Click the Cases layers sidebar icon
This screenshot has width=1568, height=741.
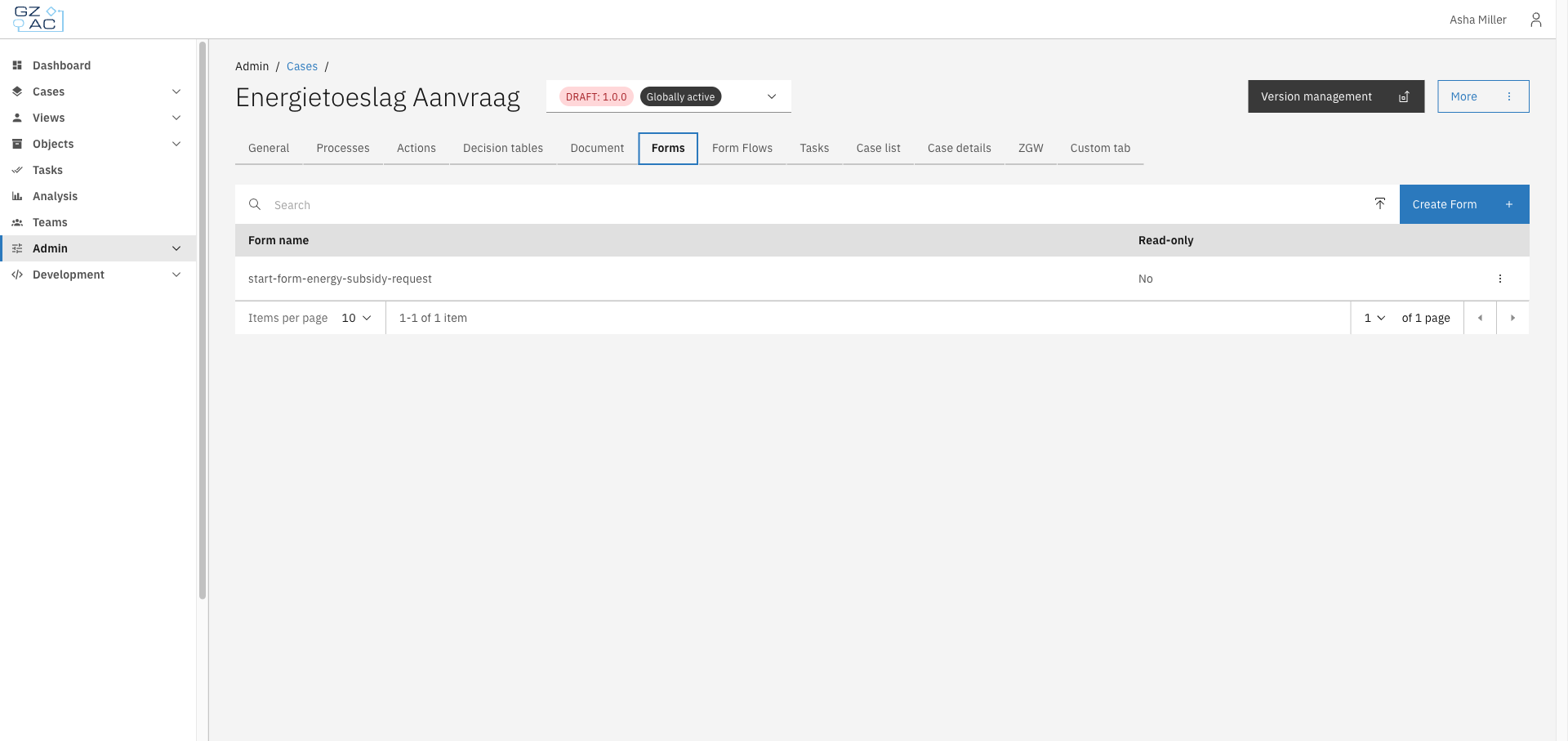tap(17, 92)
